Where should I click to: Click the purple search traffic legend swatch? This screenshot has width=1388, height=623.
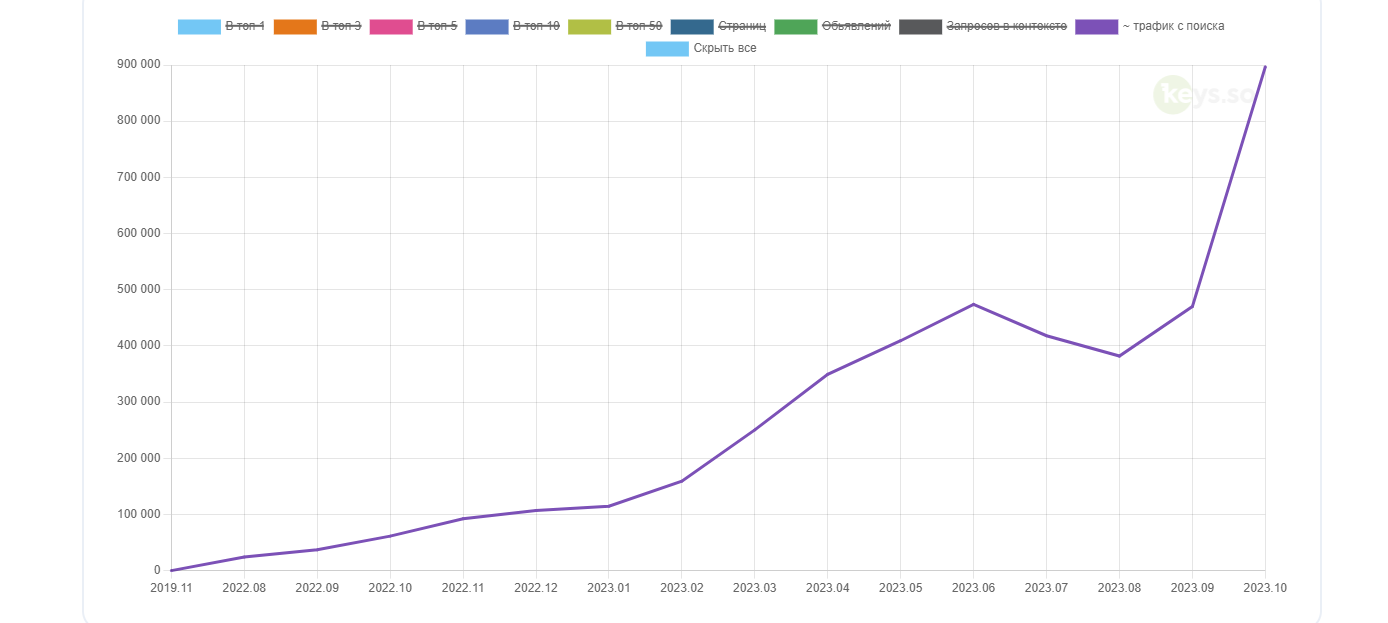coord(1096,26)
